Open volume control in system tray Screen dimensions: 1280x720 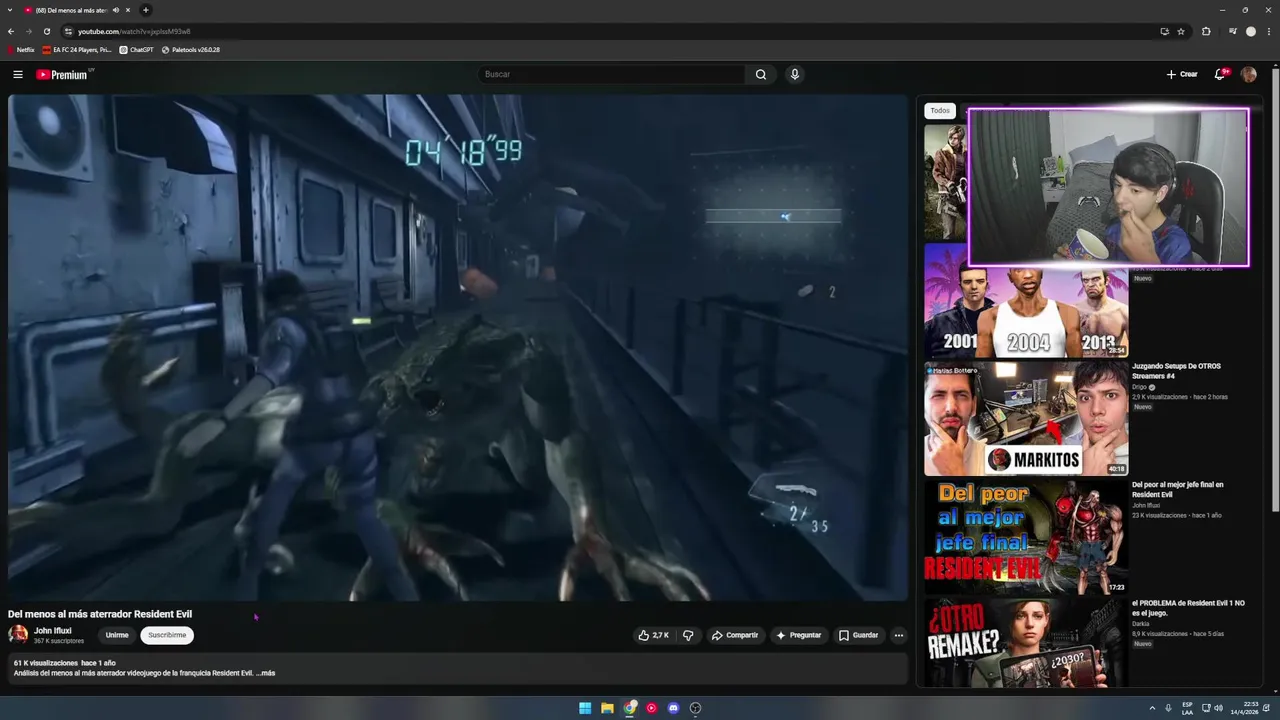1218,708
